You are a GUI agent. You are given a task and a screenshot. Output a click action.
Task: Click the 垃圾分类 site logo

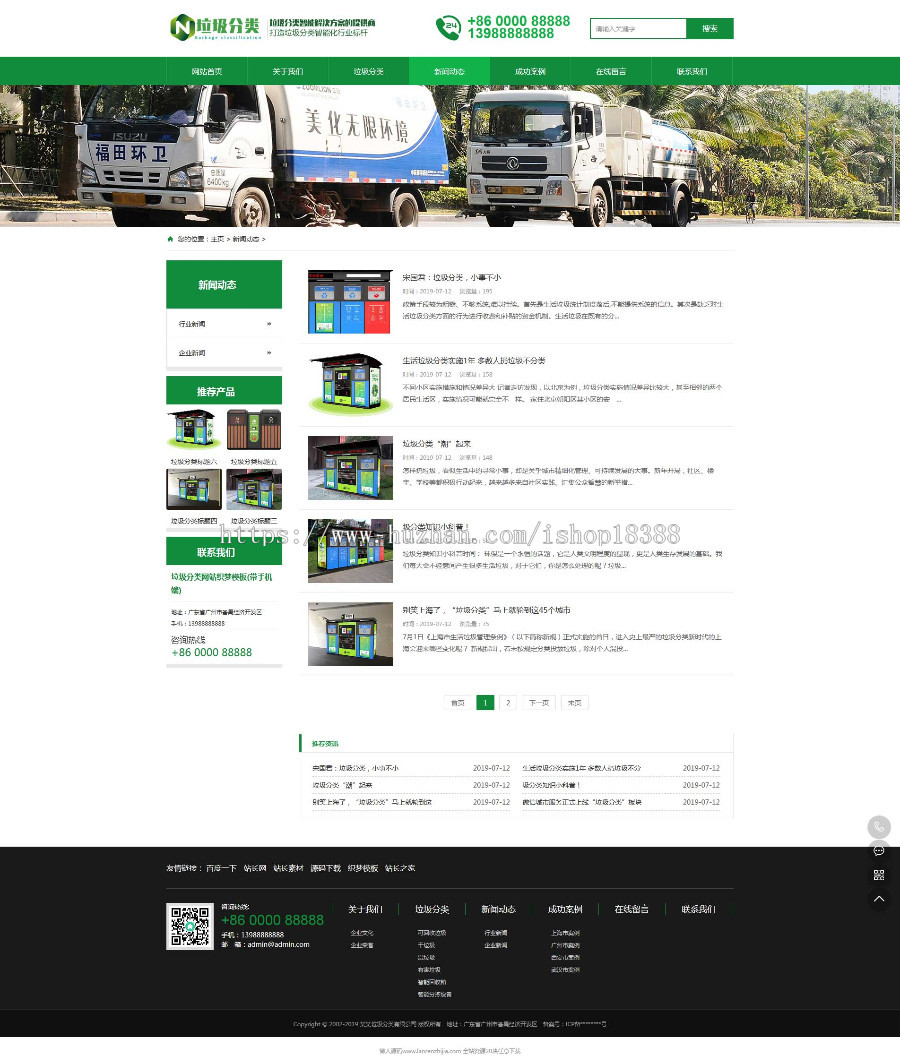tap(215, 27)
